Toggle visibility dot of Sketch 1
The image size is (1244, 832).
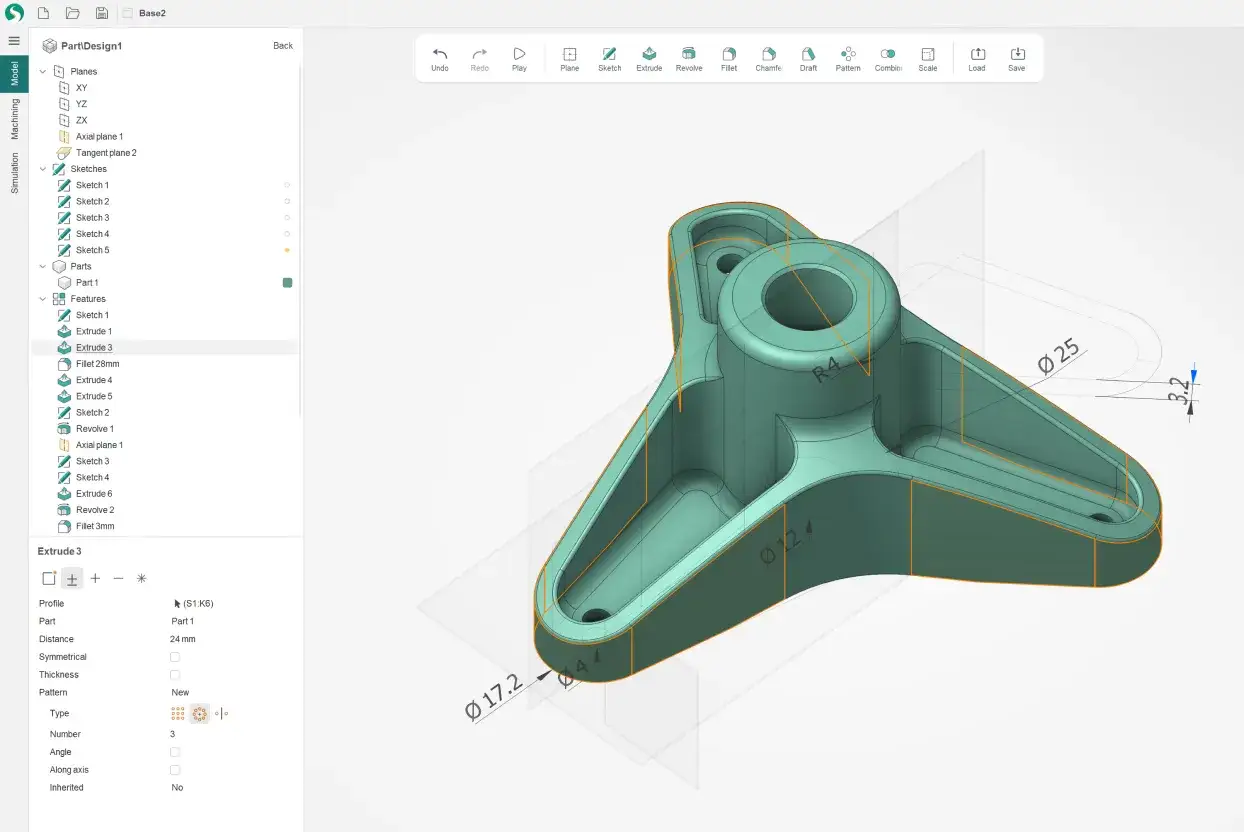(287, 185)
